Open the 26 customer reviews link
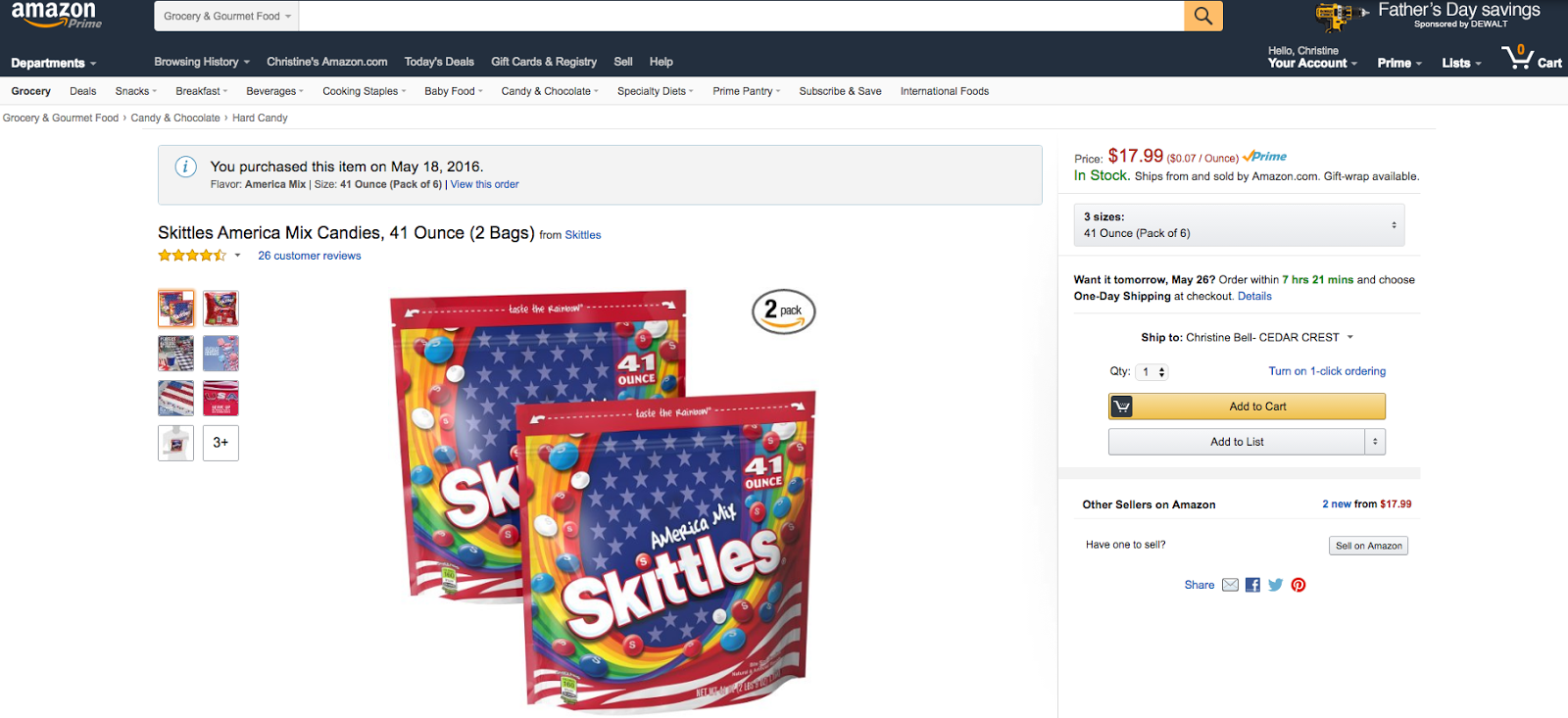This screenshot has width=1568, height=718. coord(309,256)
